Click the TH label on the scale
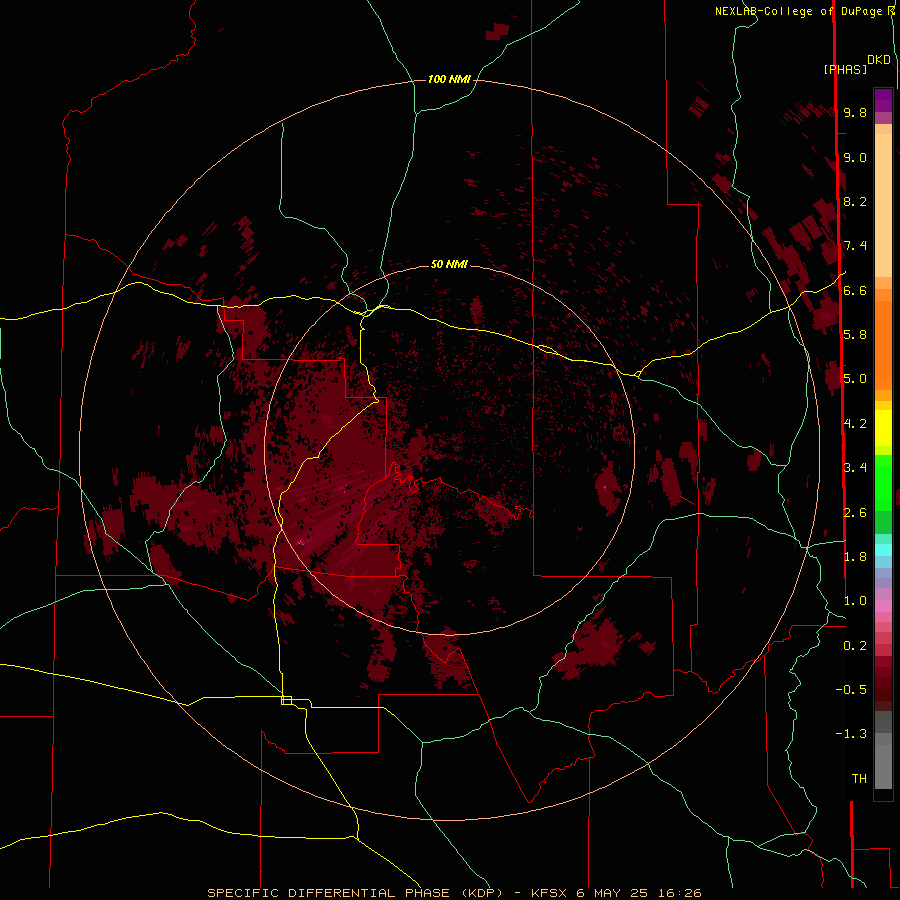 point(859,778)
